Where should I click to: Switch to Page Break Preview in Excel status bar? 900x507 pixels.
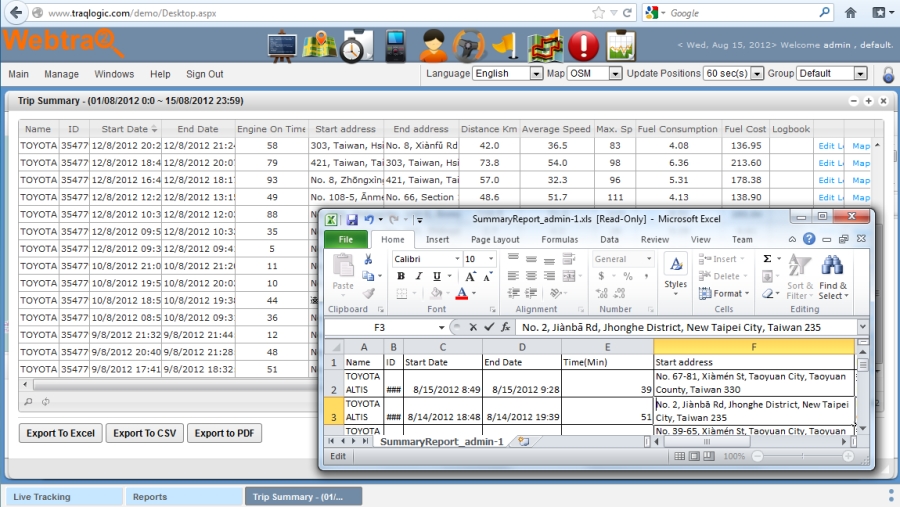(x=709, y=456)
